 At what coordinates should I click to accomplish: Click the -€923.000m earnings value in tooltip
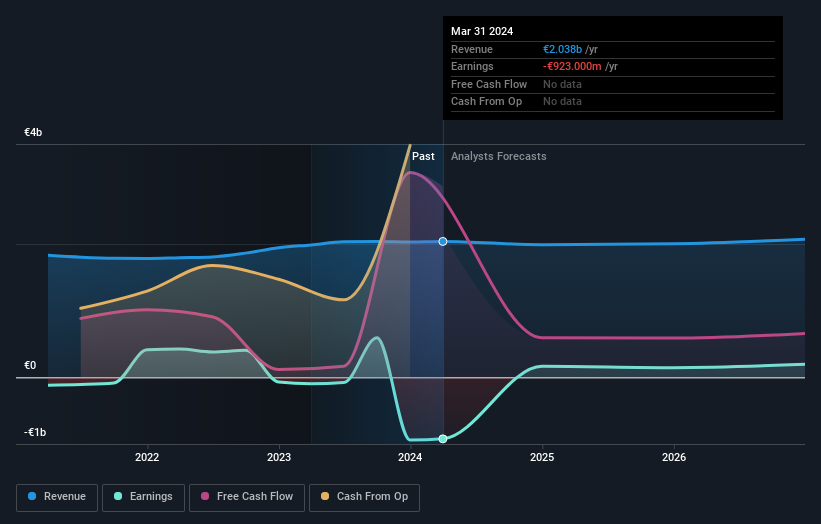(x=572, y=66)
